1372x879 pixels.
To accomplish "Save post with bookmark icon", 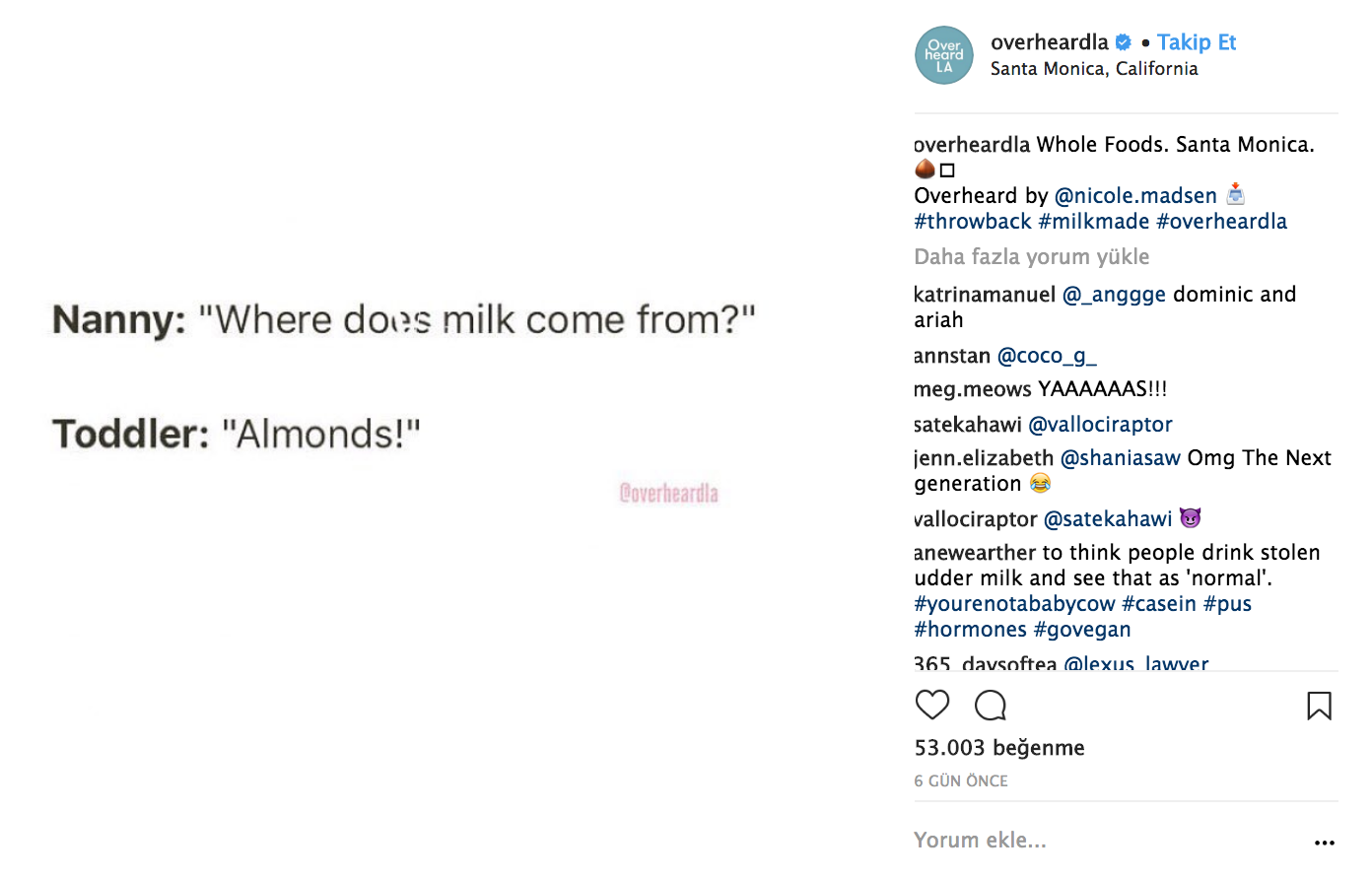I will pos(1319,706).
